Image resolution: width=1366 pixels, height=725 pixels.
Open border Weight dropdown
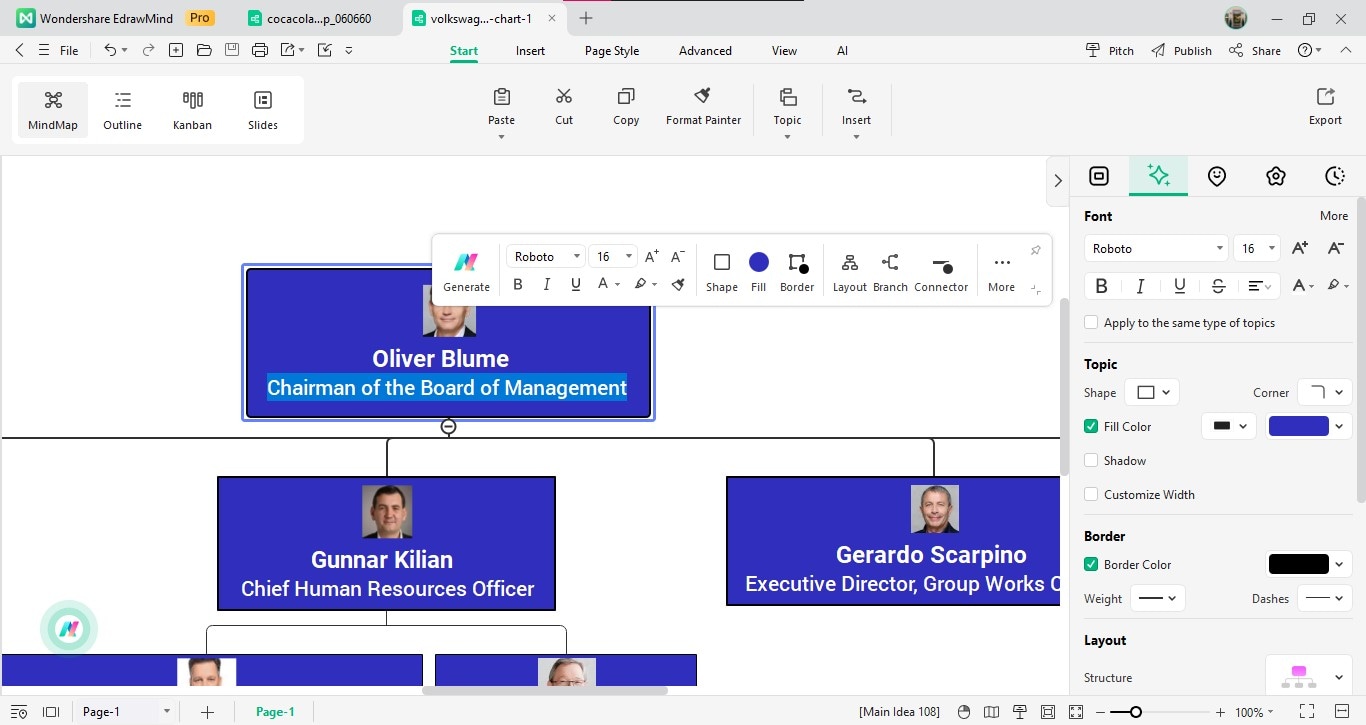tap(1157, 598)
